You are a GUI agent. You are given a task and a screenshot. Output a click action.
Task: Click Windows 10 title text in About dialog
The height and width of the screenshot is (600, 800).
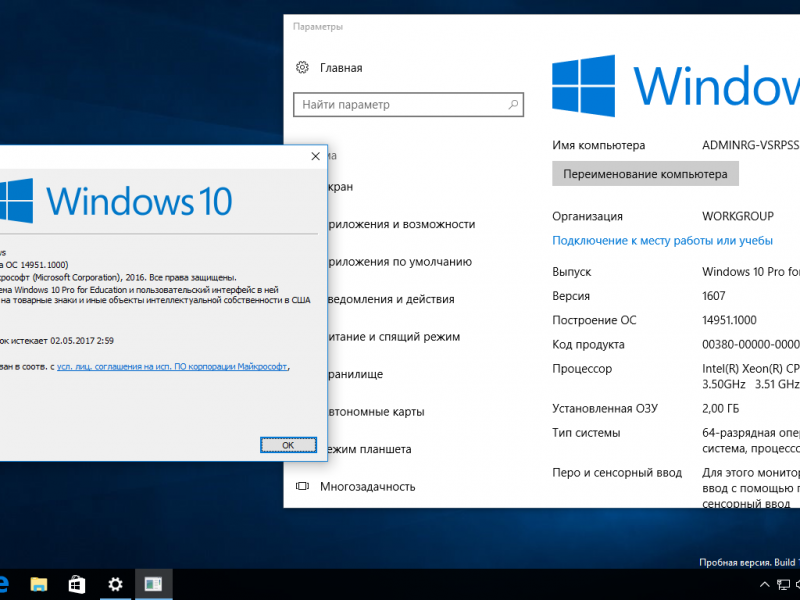click(x=139, y=201)
